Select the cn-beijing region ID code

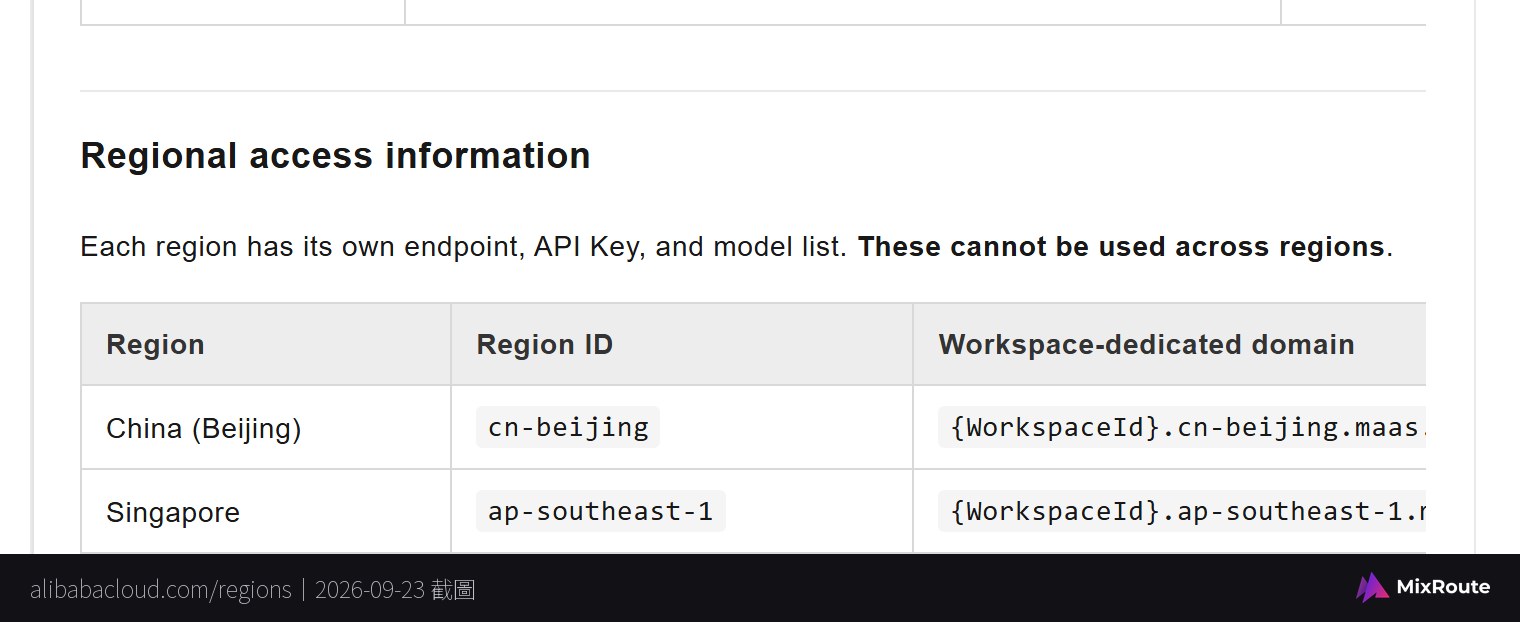[568, 427]
